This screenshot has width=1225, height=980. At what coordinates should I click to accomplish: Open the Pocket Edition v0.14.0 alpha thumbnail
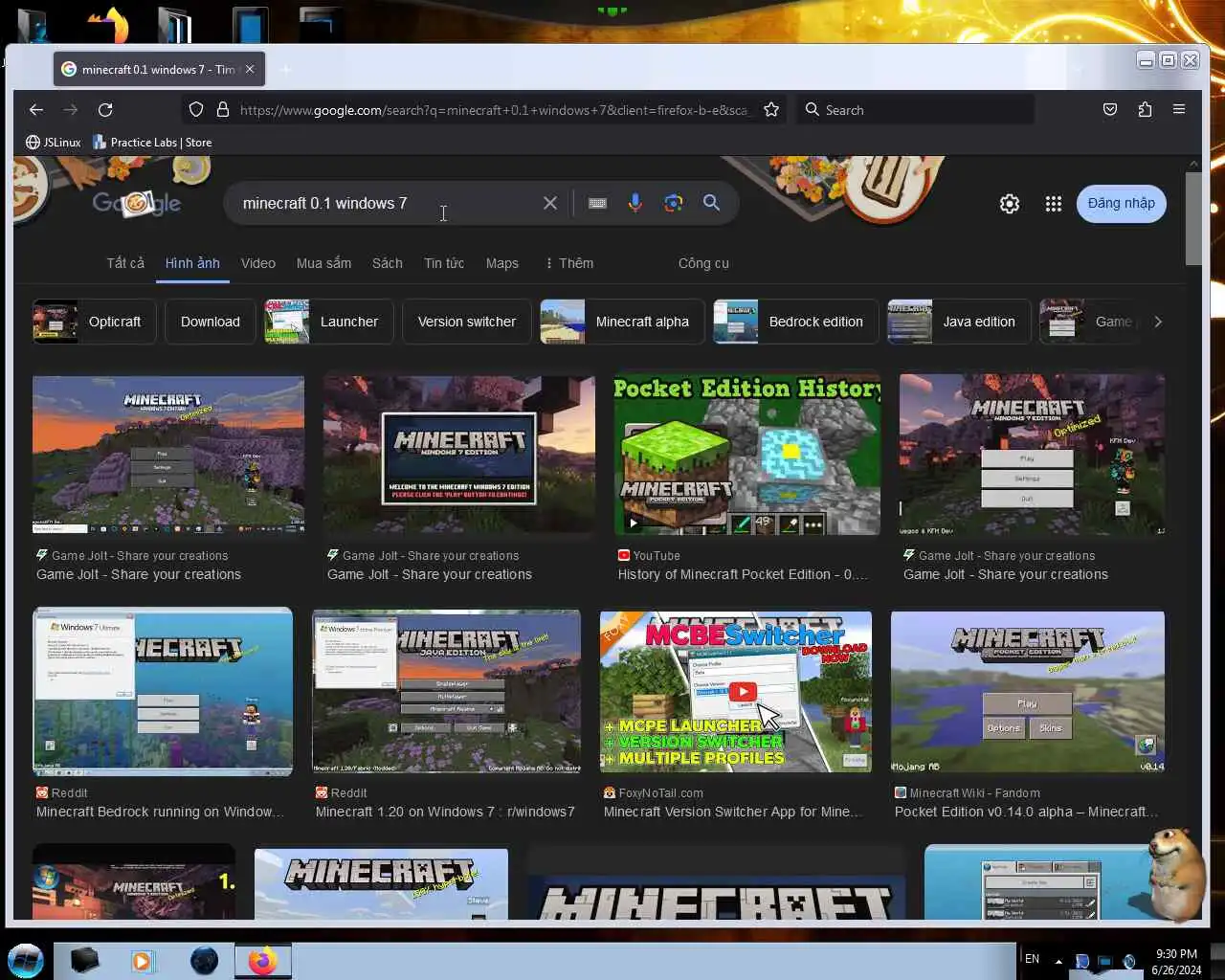click(1028, 692)
